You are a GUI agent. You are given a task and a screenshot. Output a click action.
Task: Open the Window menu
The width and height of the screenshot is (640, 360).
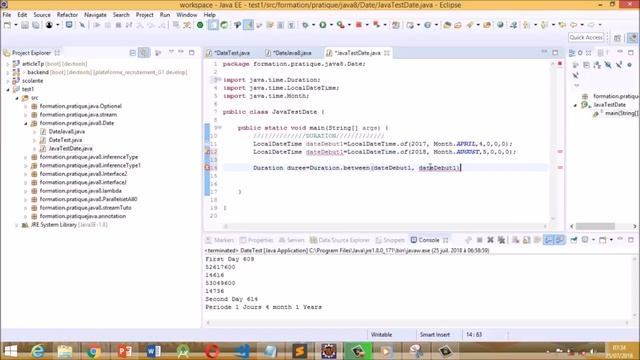coord(187,15)
